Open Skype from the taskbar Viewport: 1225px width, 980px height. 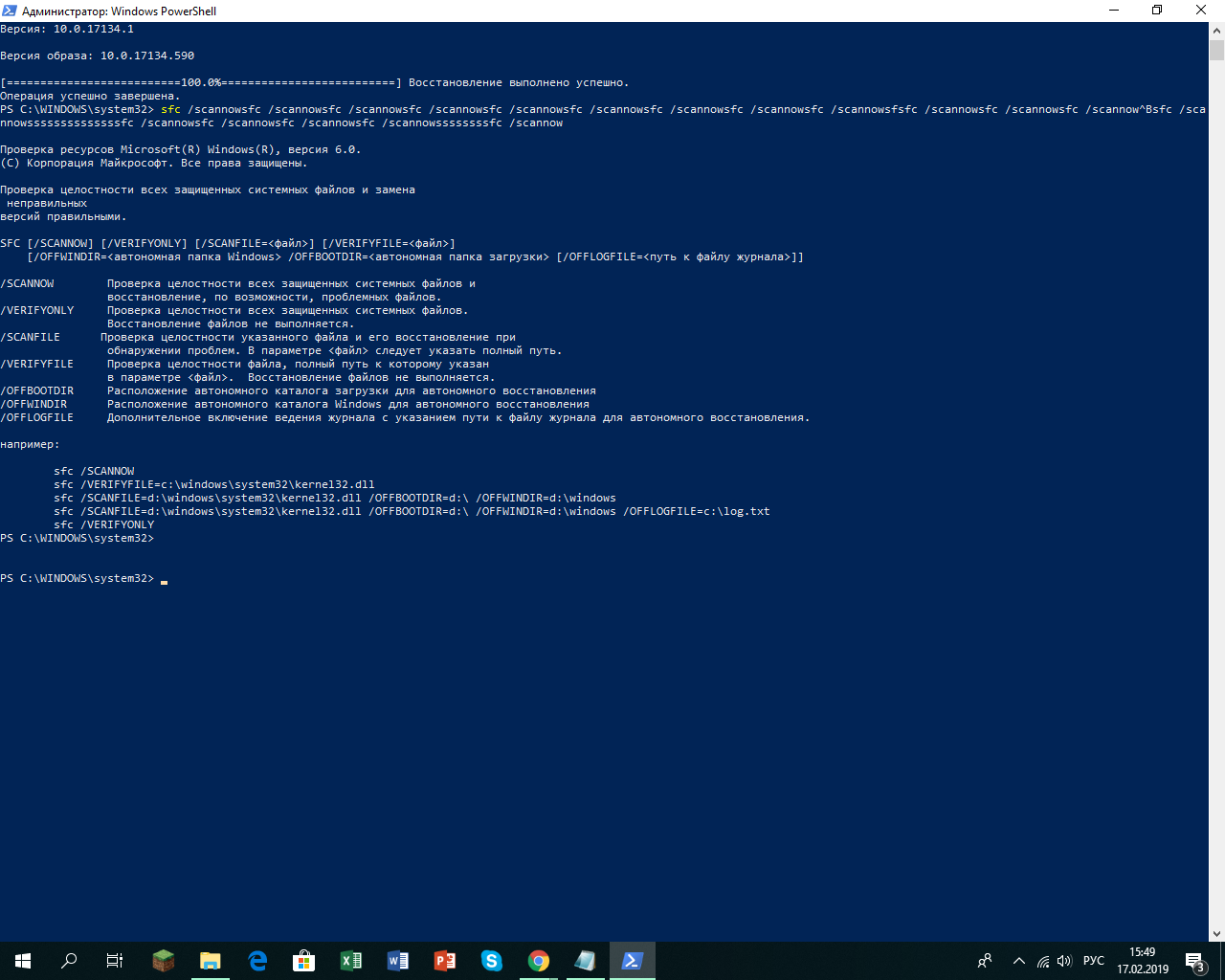pos(492,961)
